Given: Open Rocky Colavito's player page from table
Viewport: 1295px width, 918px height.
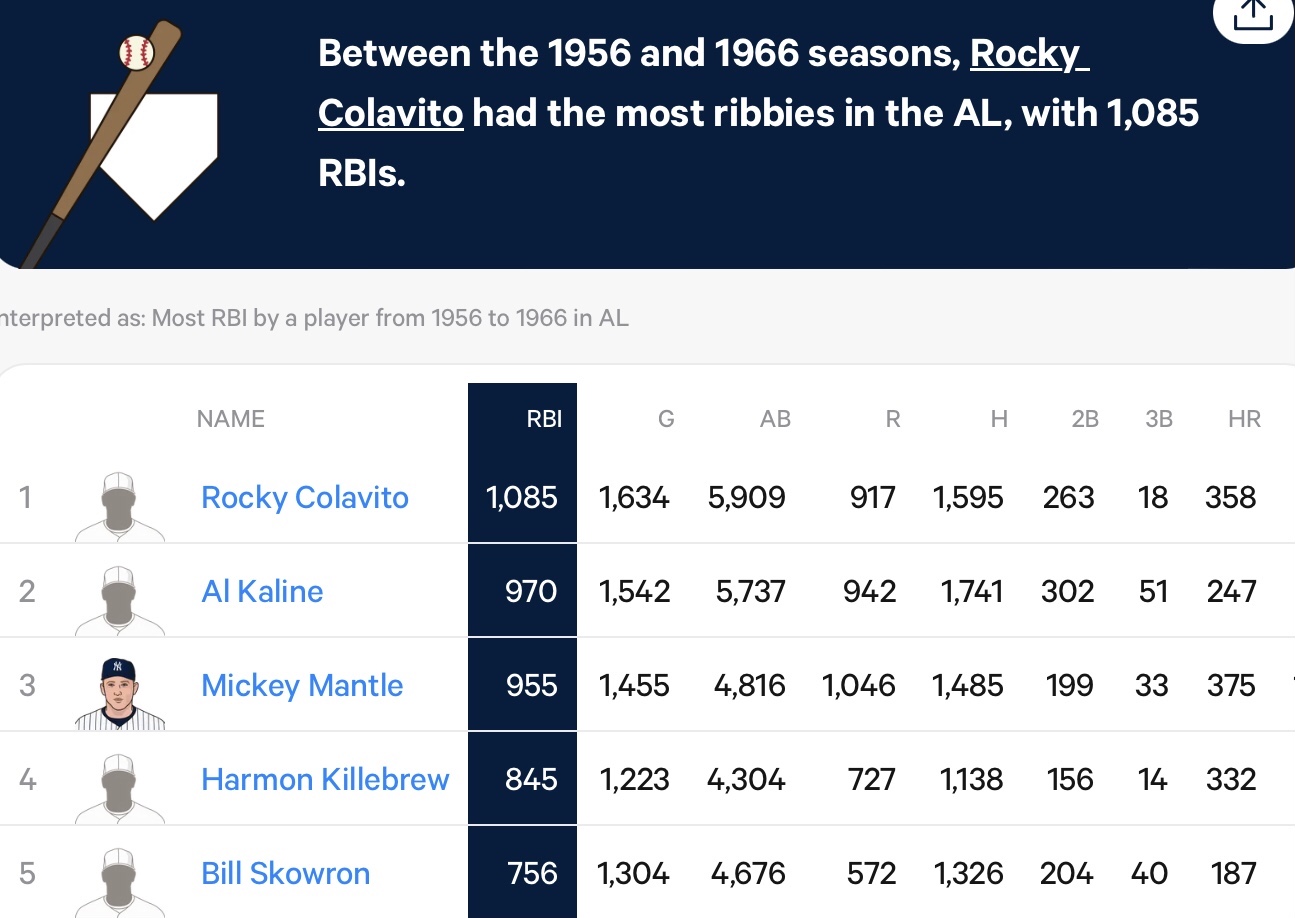Looking at the screenshot, I should (305, 497).
